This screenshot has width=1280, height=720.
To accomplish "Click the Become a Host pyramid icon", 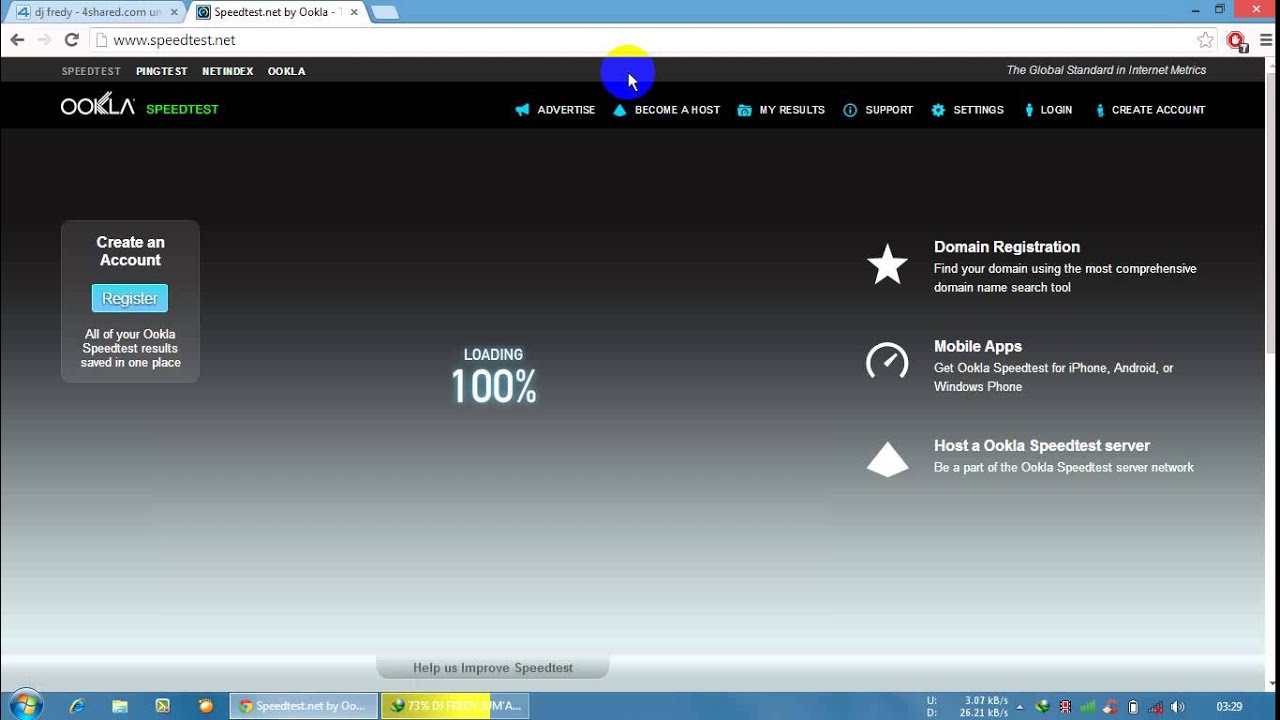I will 620,110.
